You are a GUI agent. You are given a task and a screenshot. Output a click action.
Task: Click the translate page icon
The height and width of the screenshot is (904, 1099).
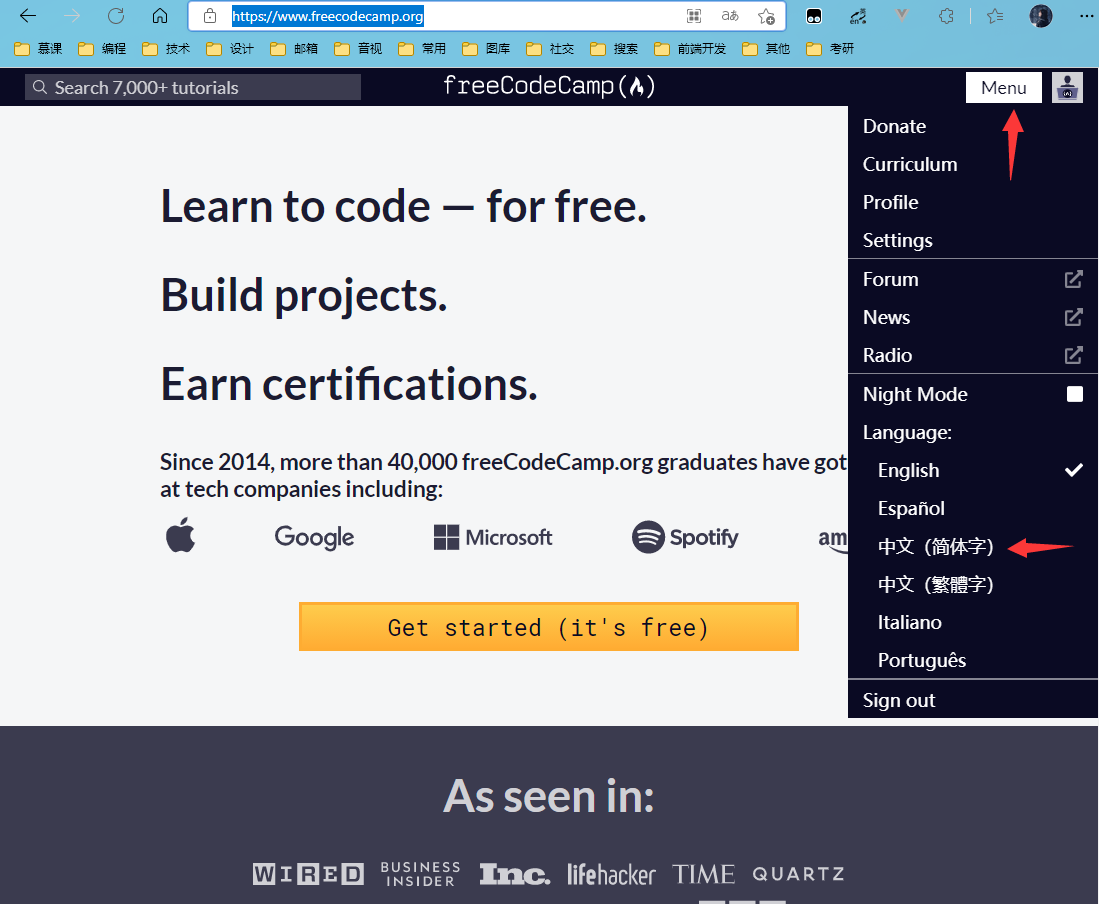(730, 16)
